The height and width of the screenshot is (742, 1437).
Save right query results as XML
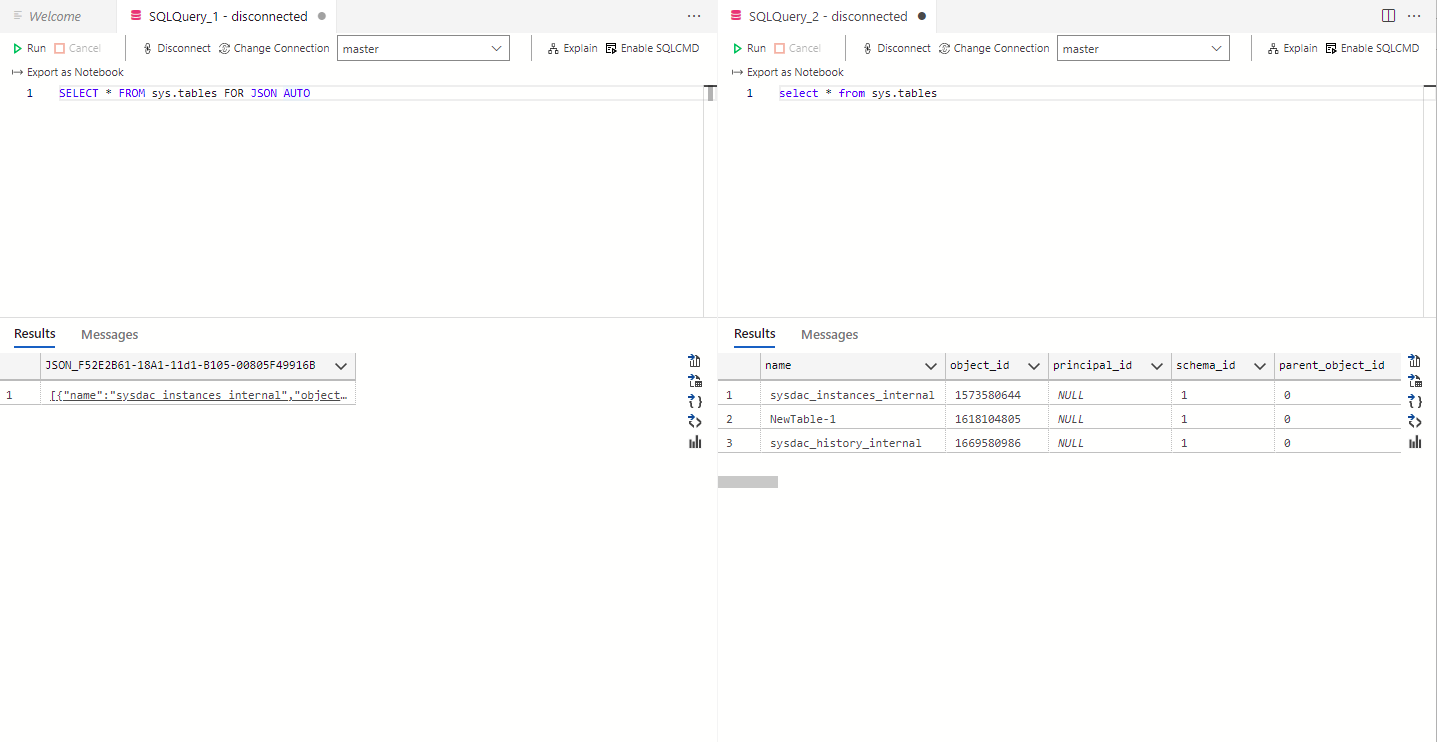pyautogui.click(x=1415, y=421)
